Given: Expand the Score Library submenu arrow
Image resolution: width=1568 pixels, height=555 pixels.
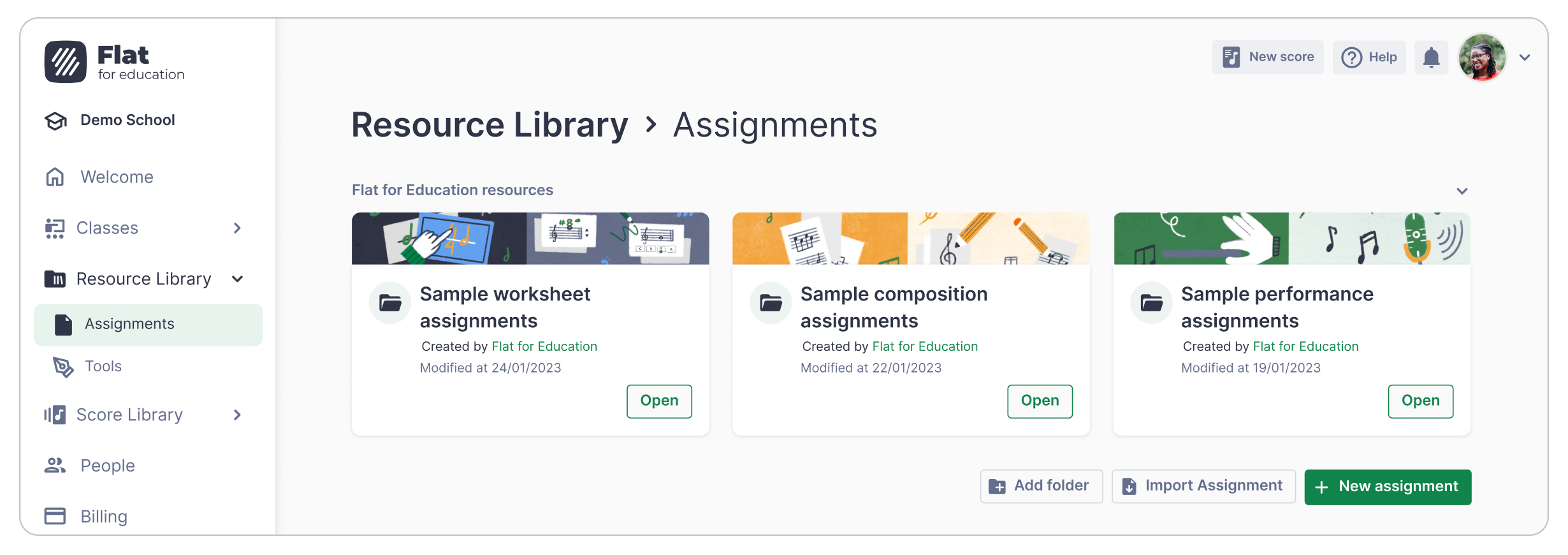Looking at the screenshot, I should click(x=237, y=415).
